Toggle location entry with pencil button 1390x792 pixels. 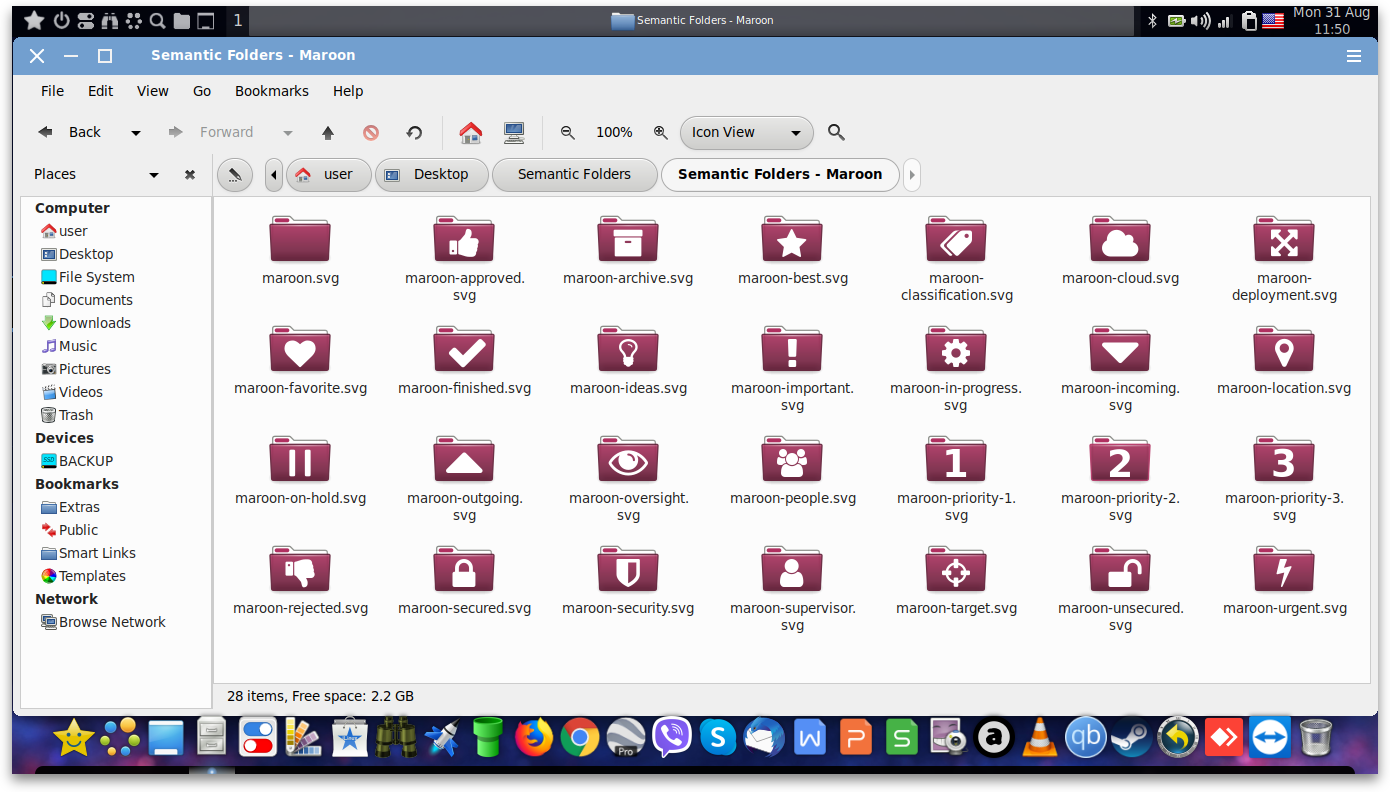point(234,174)
